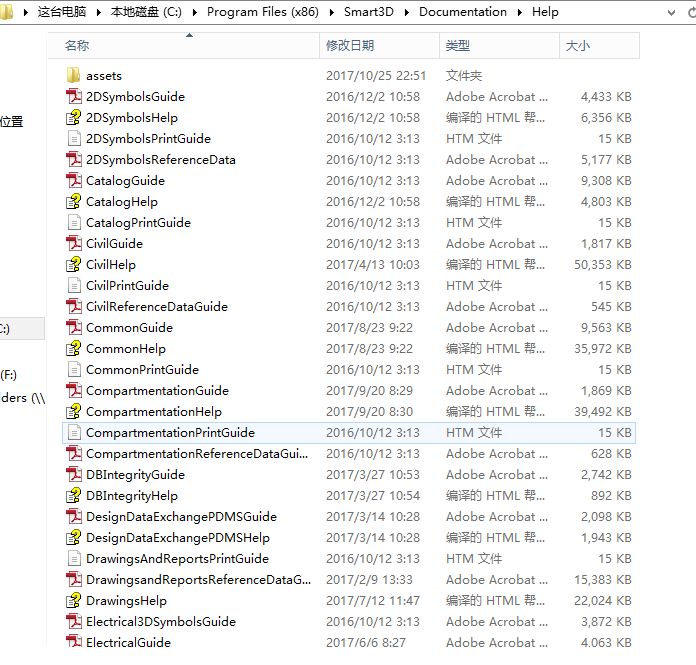Click the DBIntegrityHelp compiled help icon
Viewport: 696px width, 665px height.
click(74, 495)
